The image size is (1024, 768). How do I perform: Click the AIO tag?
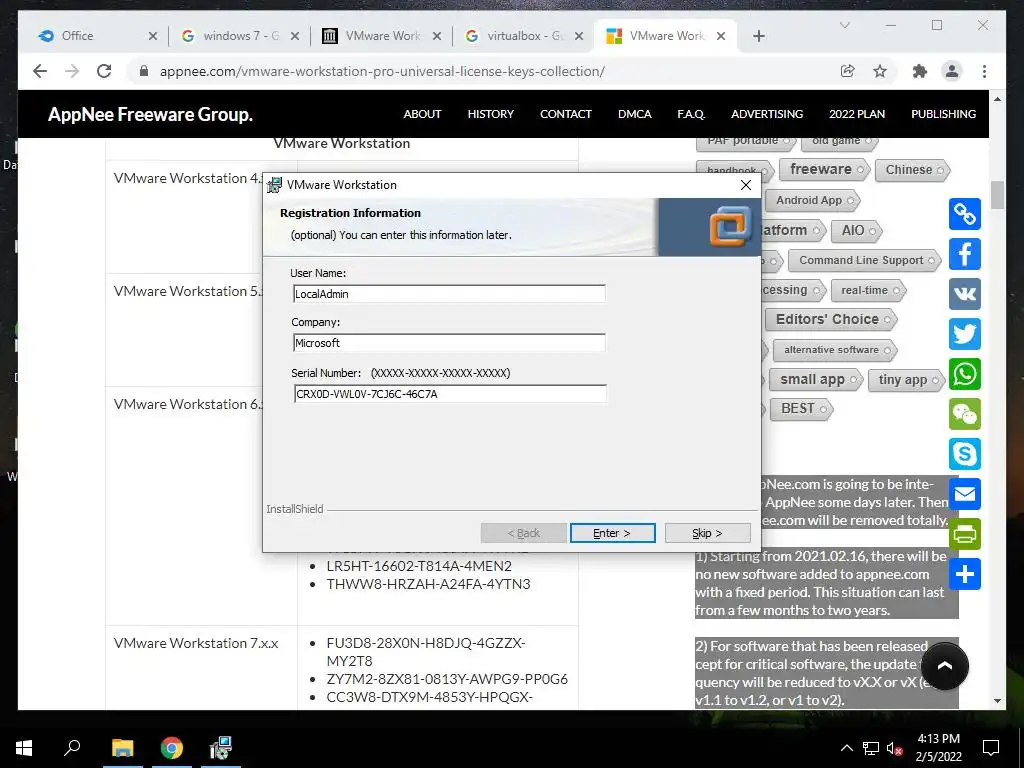[856, 231]
